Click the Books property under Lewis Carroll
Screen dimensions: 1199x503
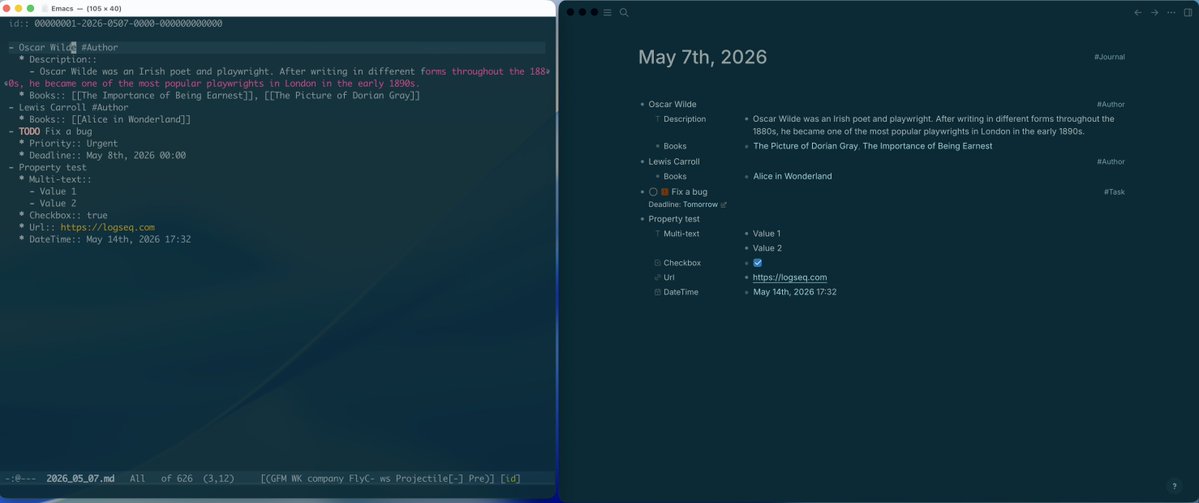coord(675,176)
